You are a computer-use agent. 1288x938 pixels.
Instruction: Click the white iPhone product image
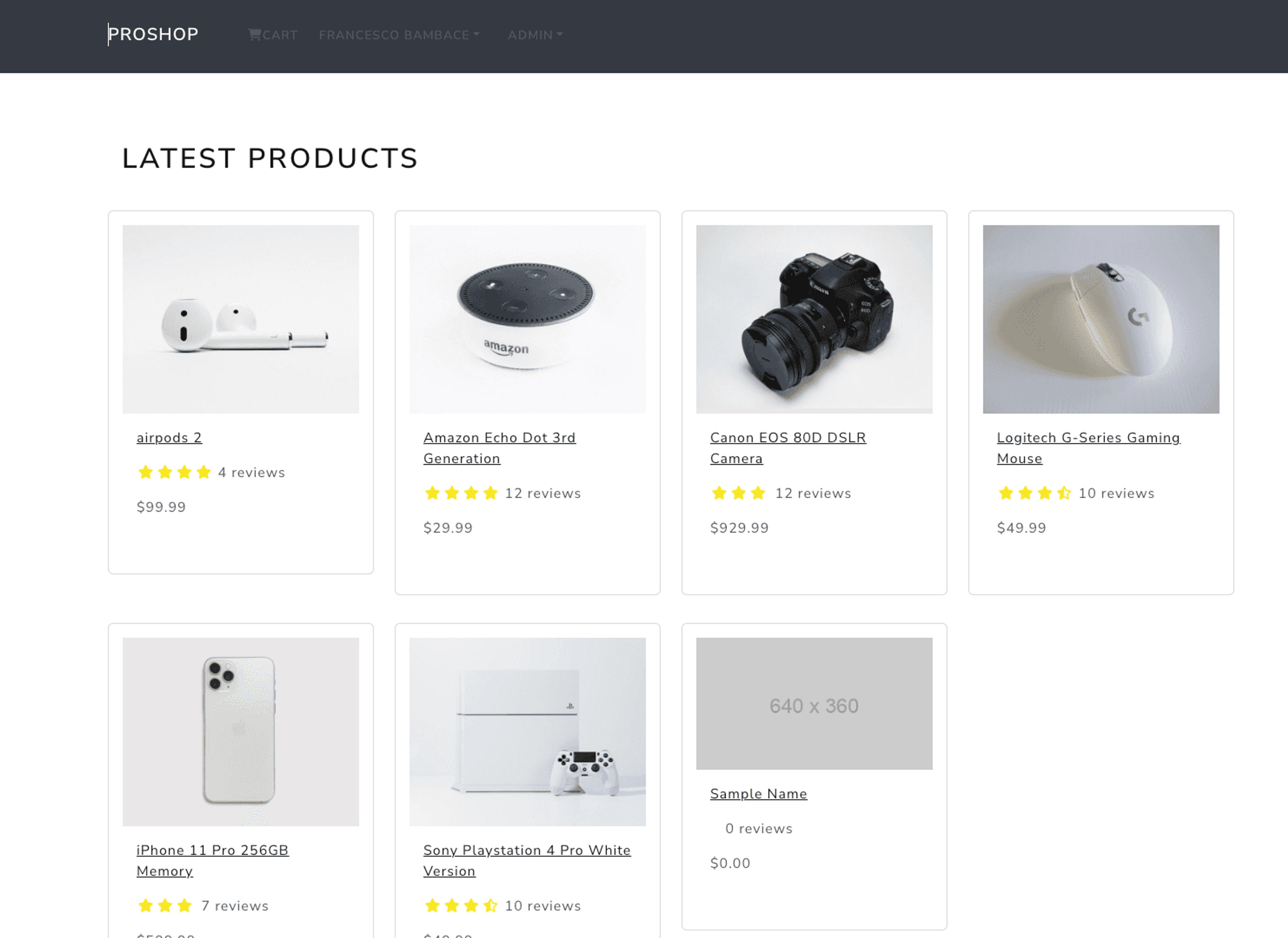coord(241,732)
